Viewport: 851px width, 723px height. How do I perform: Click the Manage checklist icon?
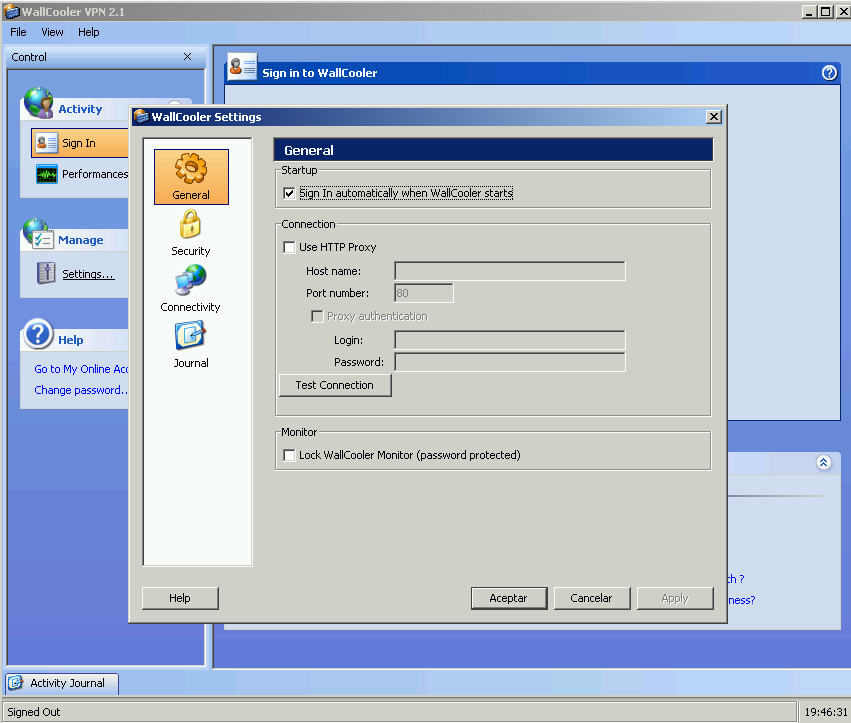click(x=38, y=233)
